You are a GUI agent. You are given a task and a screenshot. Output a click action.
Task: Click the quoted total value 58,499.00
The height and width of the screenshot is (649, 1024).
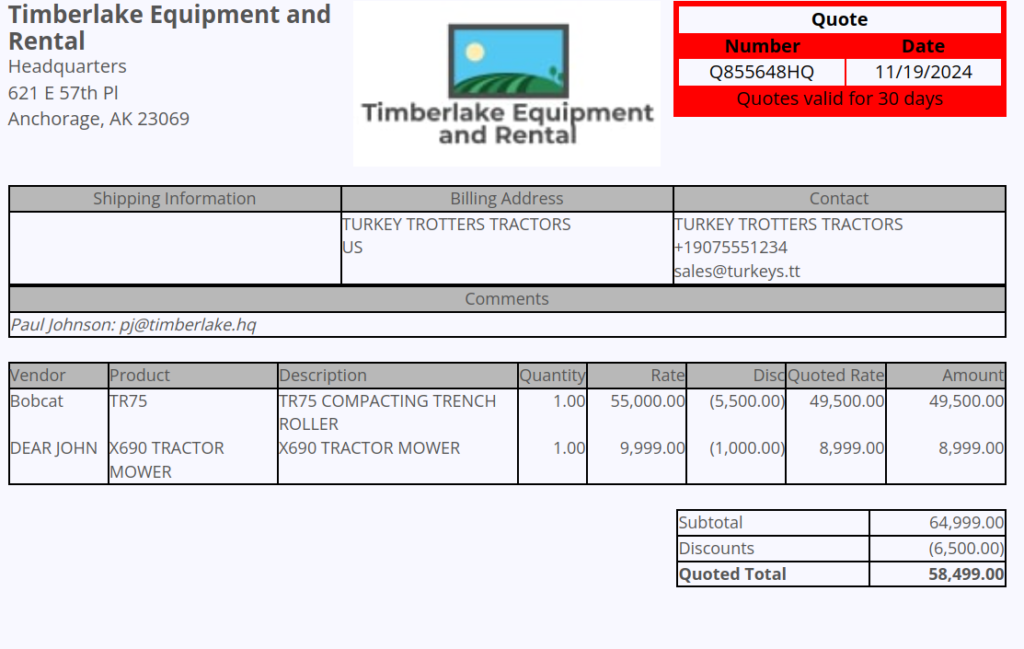(x=967, y=574)
